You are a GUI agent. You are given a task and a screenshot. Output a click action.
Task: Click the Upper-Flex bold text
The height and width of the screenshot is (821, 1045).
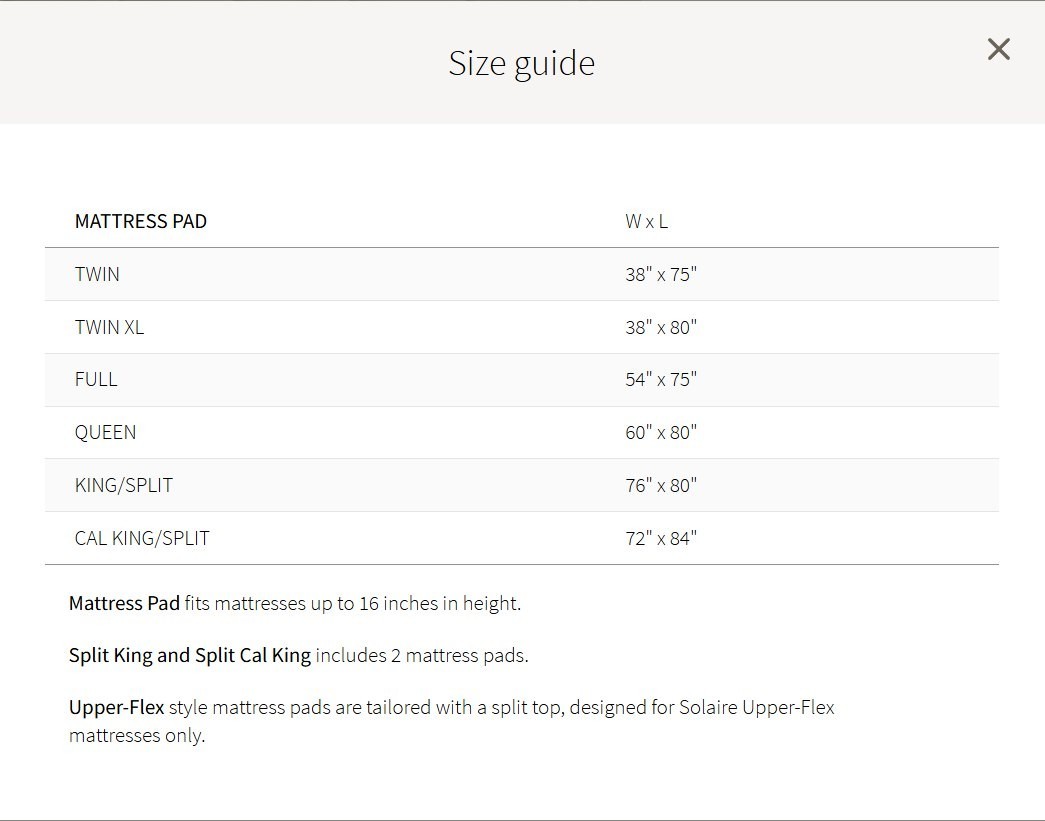pyautogui.click(x=117, y=707)
